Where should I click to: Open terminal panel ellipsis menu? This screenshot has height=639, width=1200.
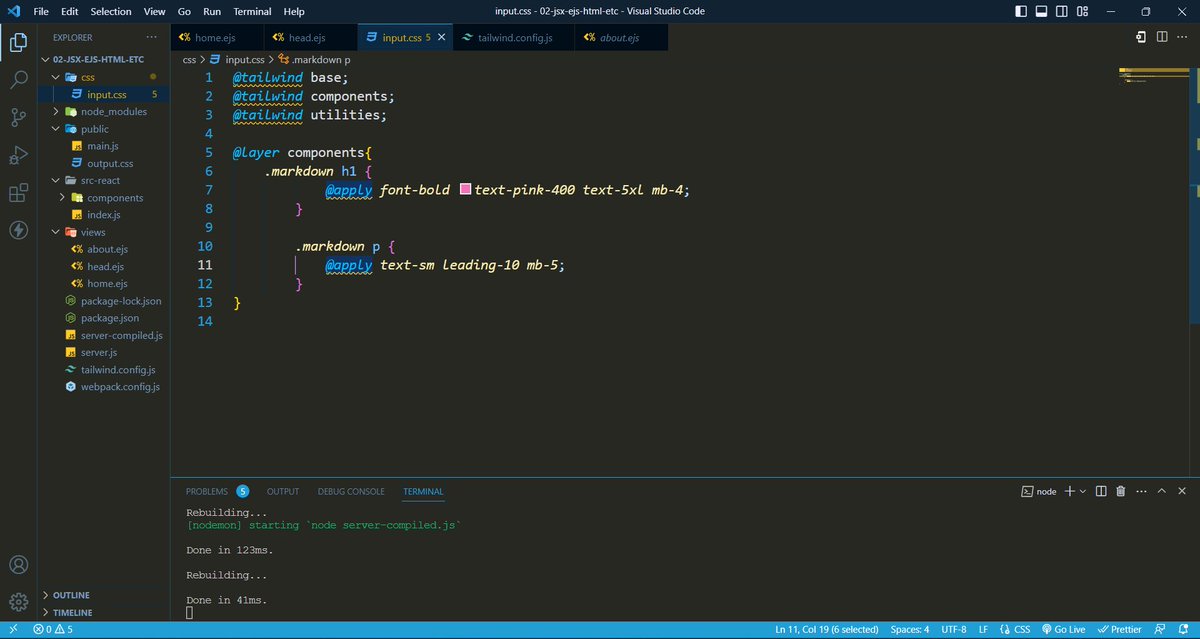[1141, 491]
